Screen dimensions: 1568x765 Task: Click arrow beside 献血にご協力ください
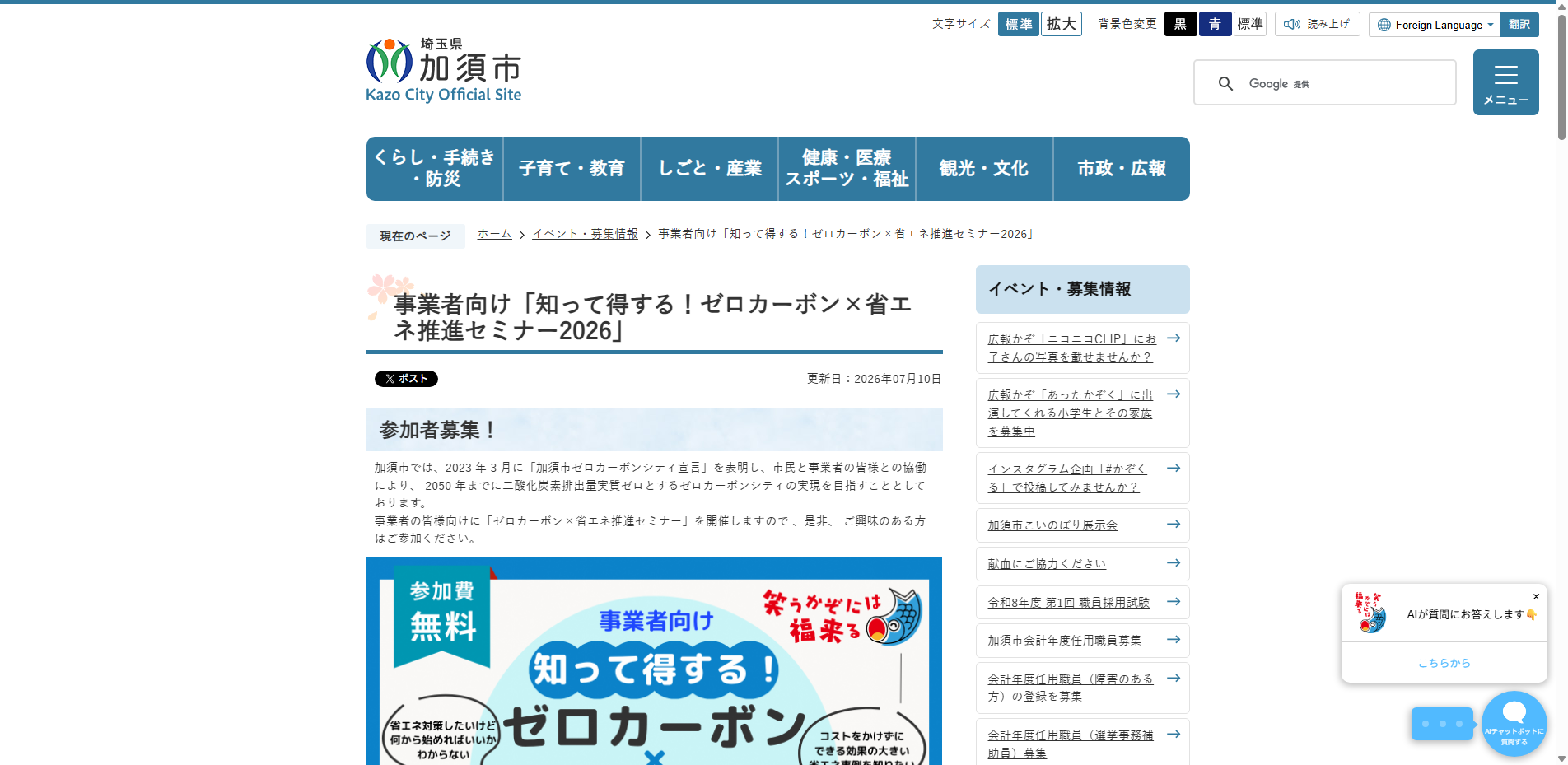click(x=1174, y=563)
